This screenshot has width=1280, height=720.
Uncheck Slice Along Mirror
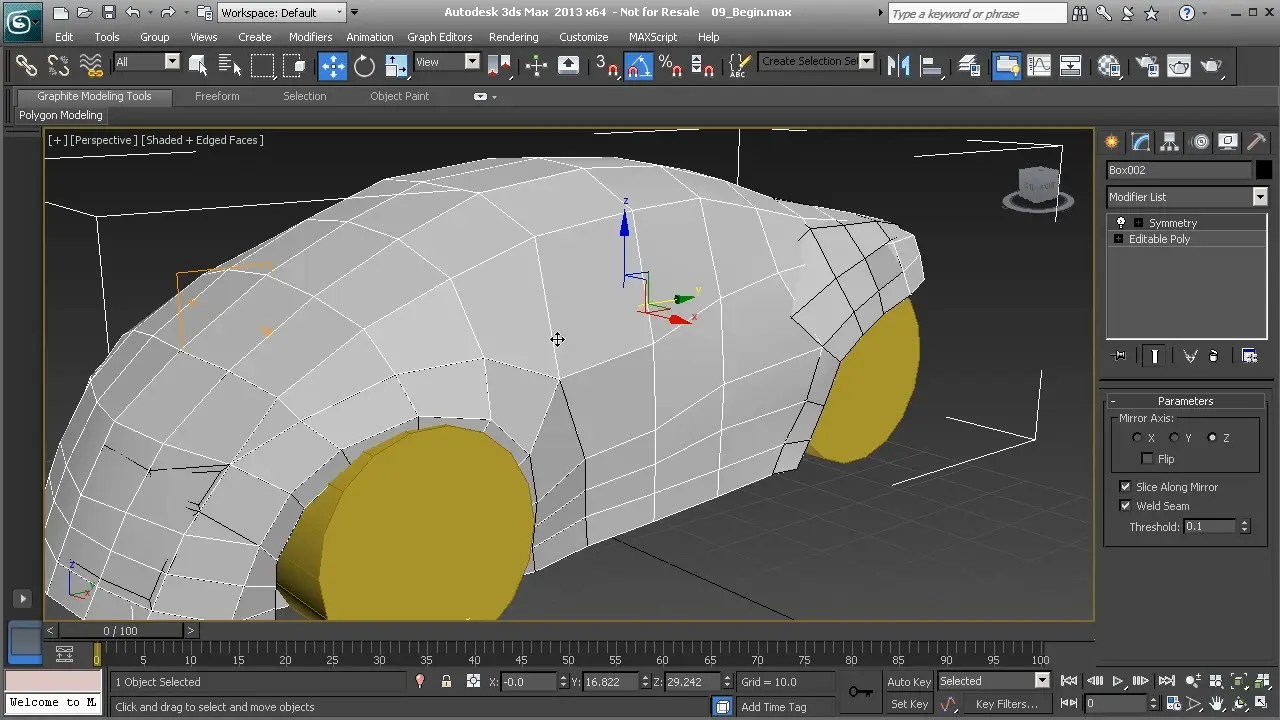coord(1125,487)
